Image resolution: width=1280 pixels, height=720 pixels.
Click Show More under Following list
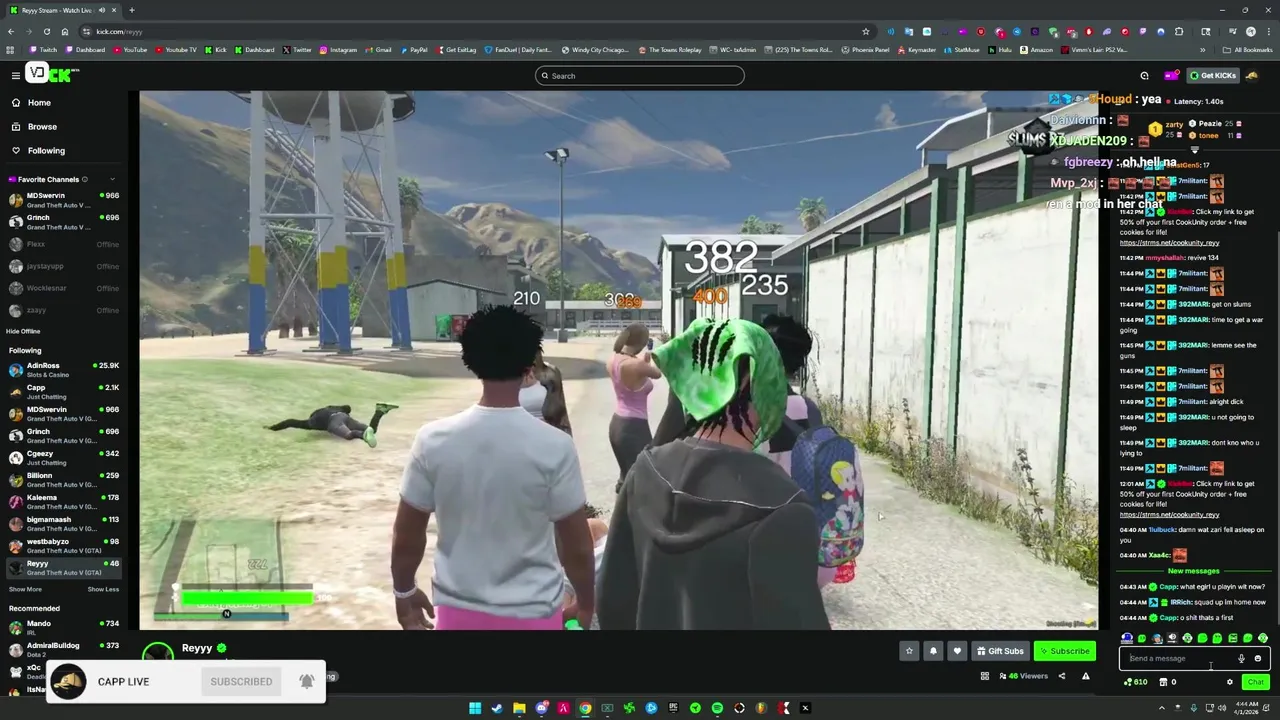click(x=25, y=589)
